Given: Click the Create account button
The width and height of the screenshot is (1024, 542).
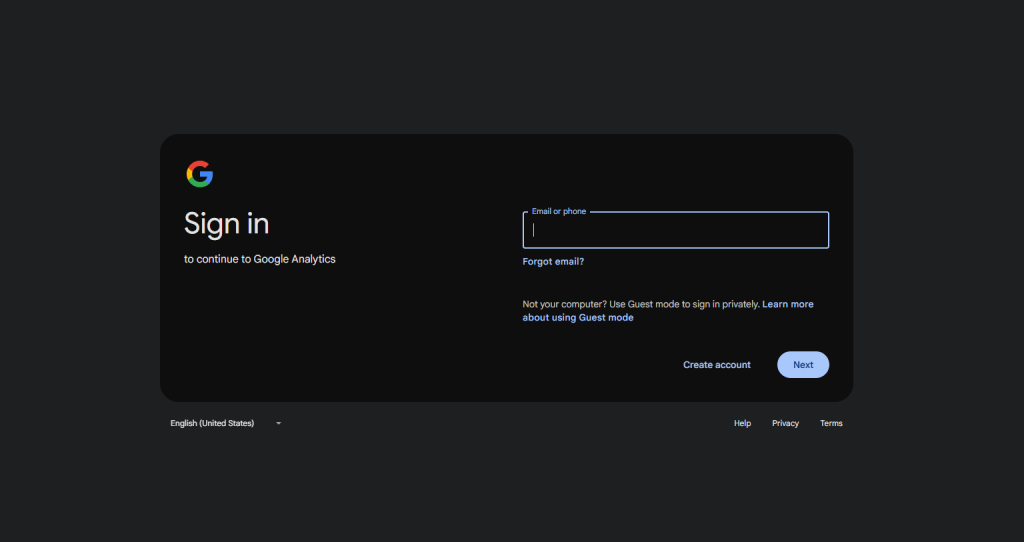Looking at the screenshot, I should (x=716, y=365).
